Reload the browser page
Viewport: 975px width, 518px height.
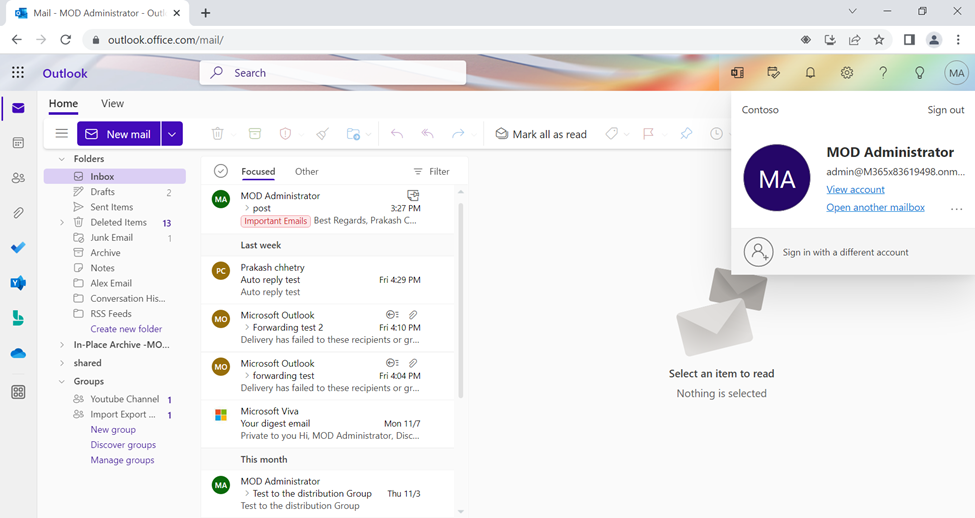(x=65, y=40)
